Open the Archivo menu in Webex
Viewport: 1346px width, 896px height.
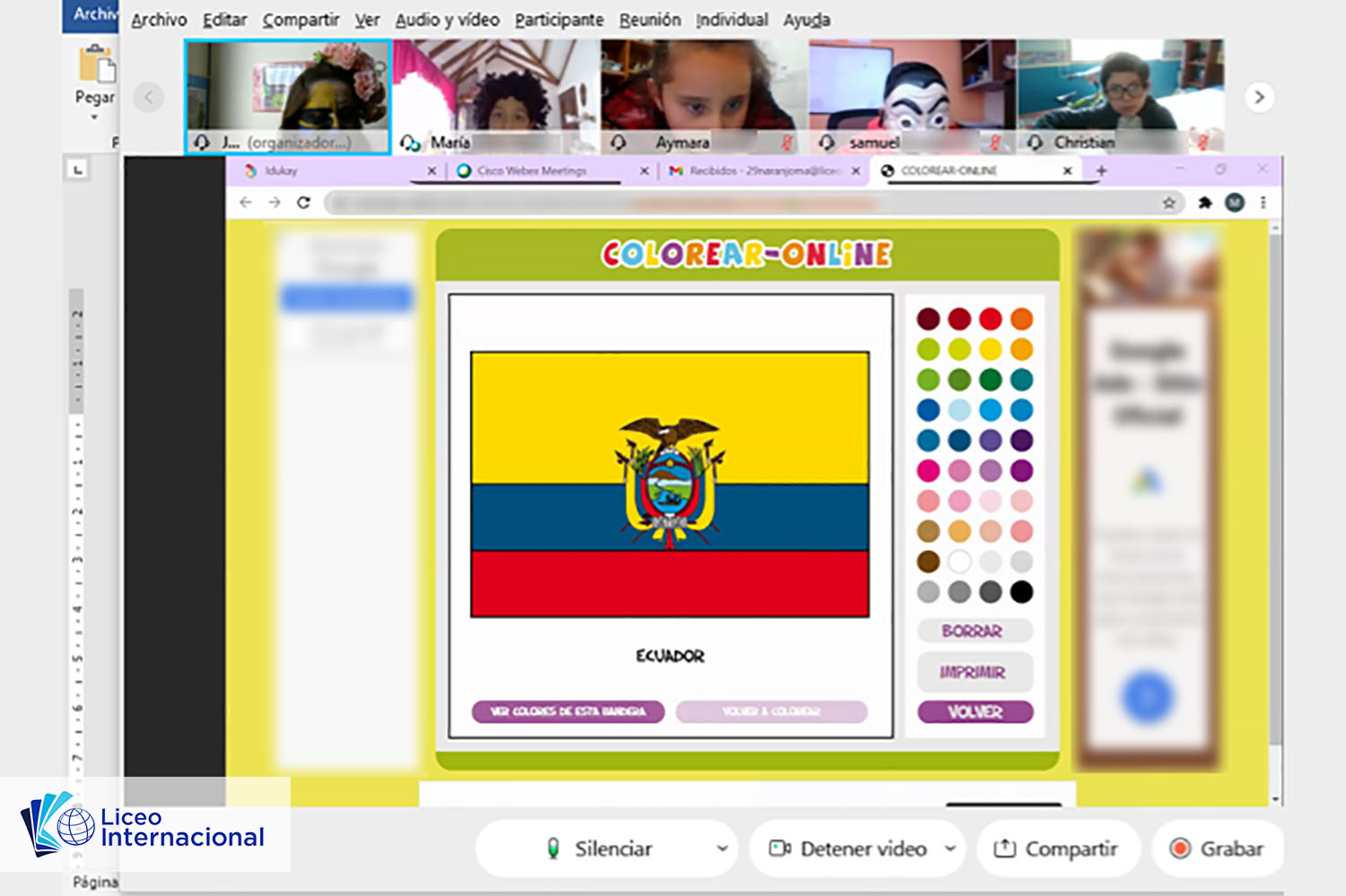159,20
